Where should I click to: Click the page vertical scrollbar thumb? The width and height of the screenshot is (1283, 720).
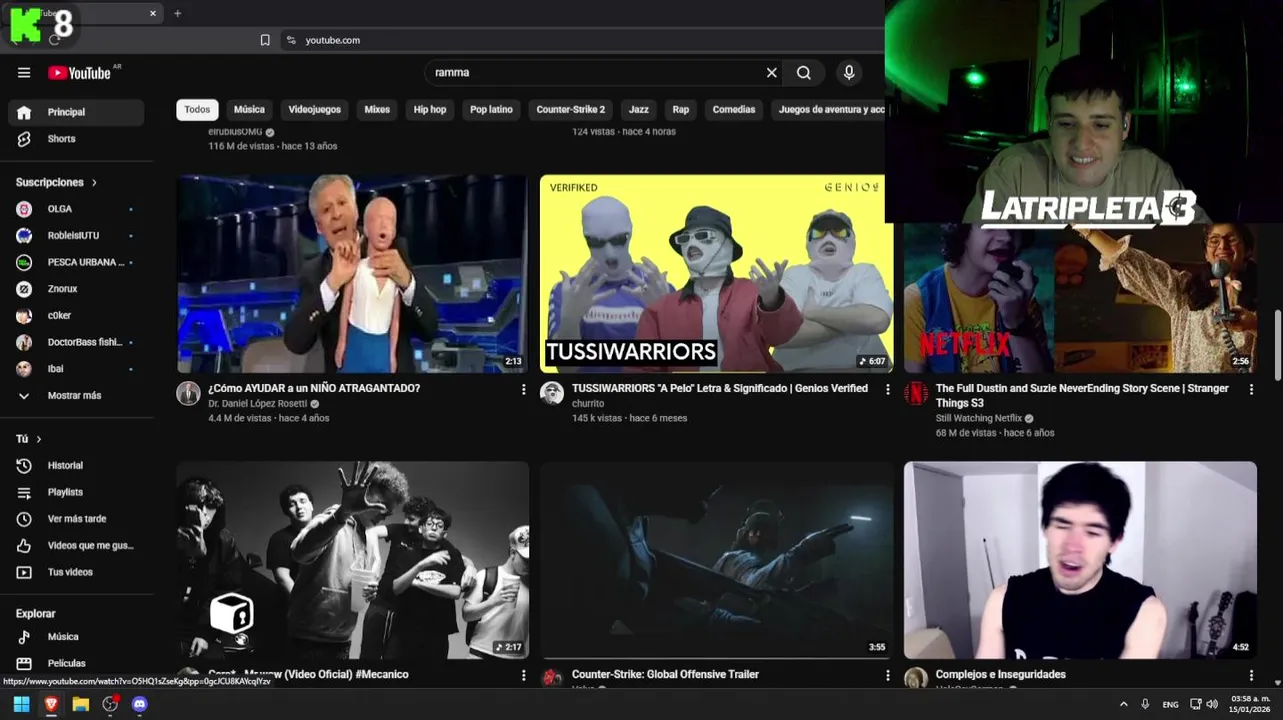1277,345
